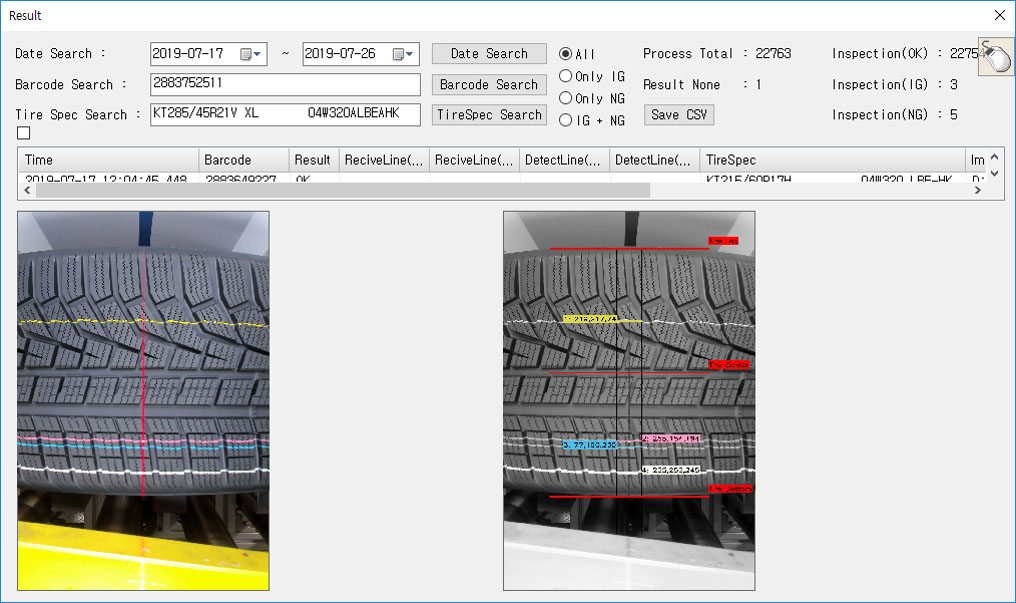1016x603 pixels.
Task: Export results with Save CSV
Action: coord(678,115)
